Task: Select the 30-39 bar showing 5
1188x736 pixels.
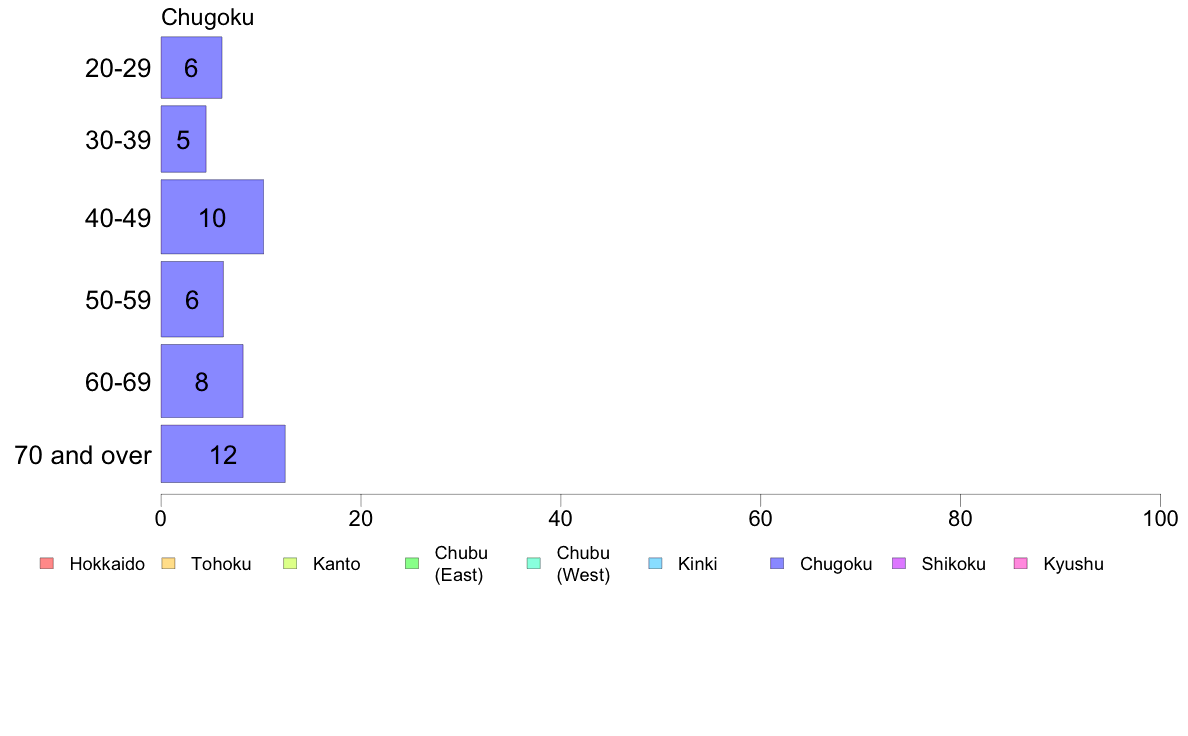Action: click(x=183, y=139)
